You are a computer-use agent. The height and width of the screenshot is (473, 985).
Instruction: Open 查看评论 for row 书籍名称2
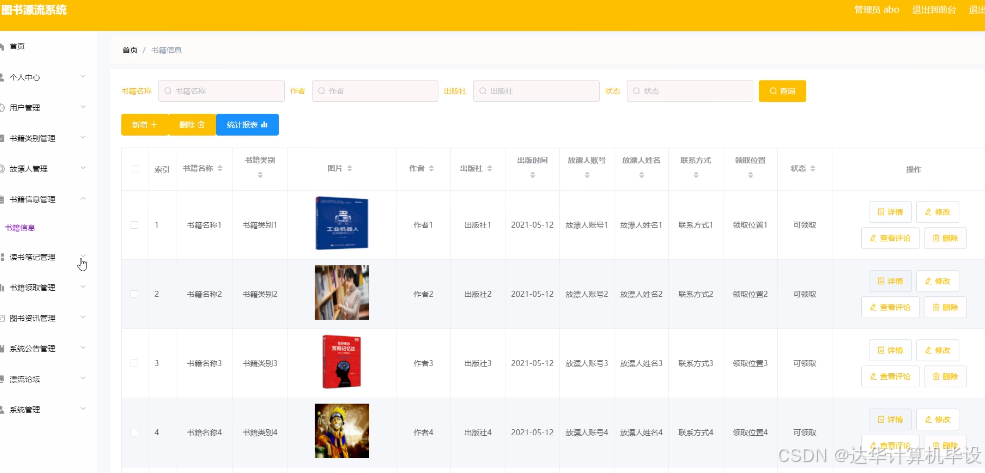coord(890,307)
